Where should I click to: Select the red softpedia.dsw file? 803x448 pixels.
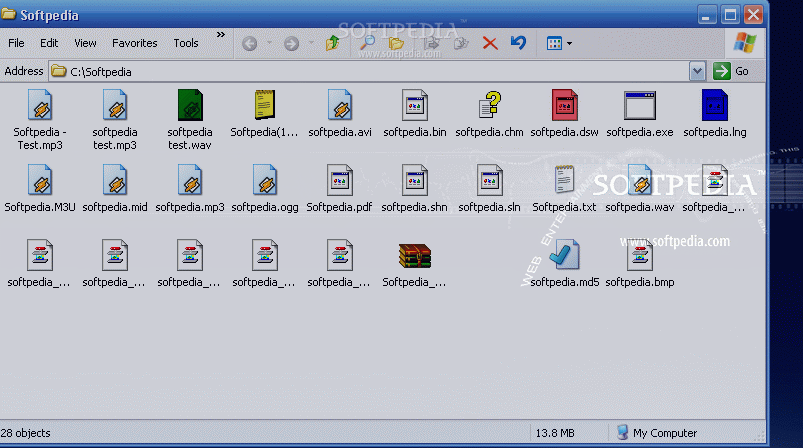tap(564, 114)
